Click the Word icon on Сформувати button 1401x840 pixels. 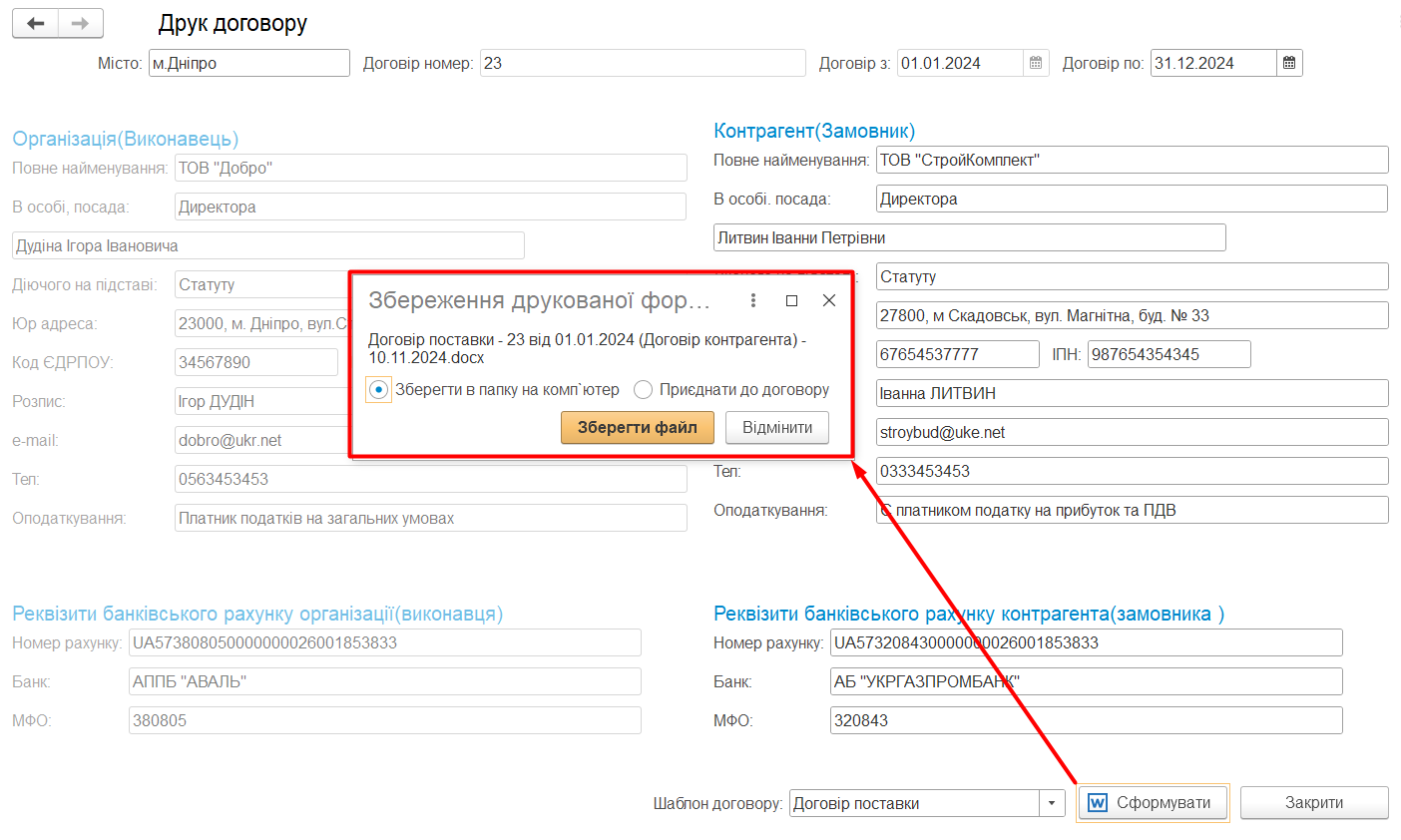1098,803
